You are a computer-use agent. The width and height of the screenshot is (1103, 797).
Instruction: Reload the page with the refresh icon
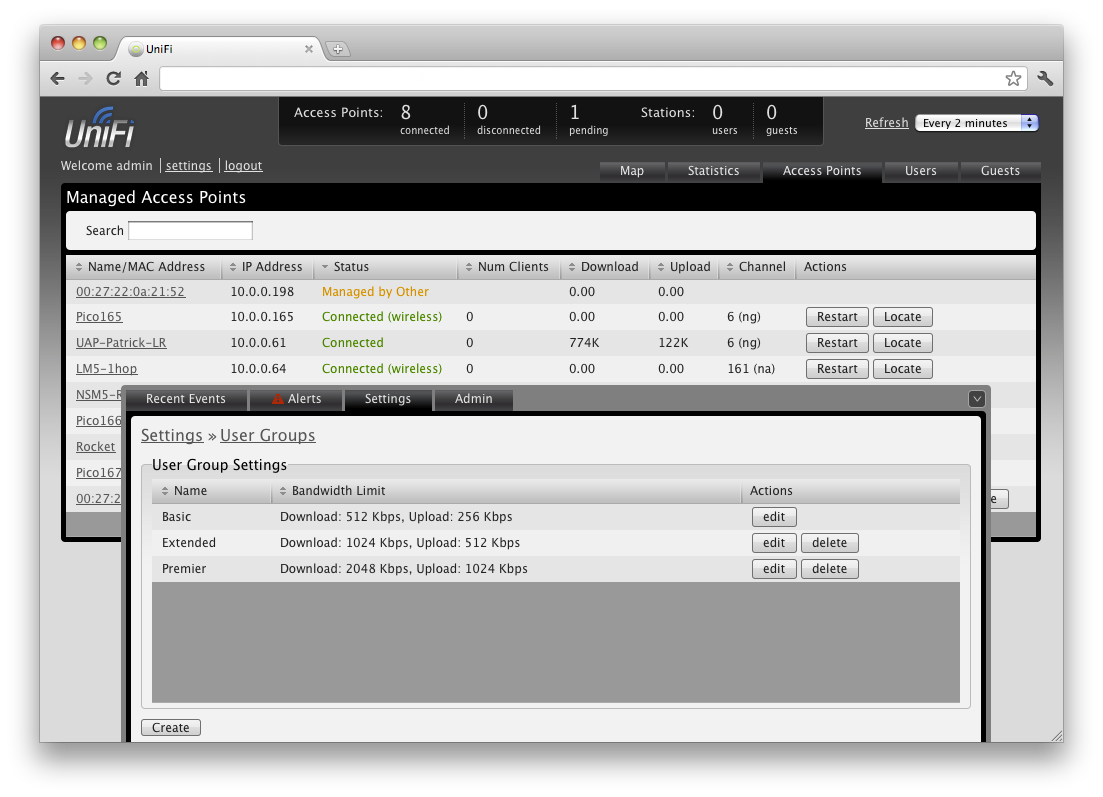click(x=113, y=79)
